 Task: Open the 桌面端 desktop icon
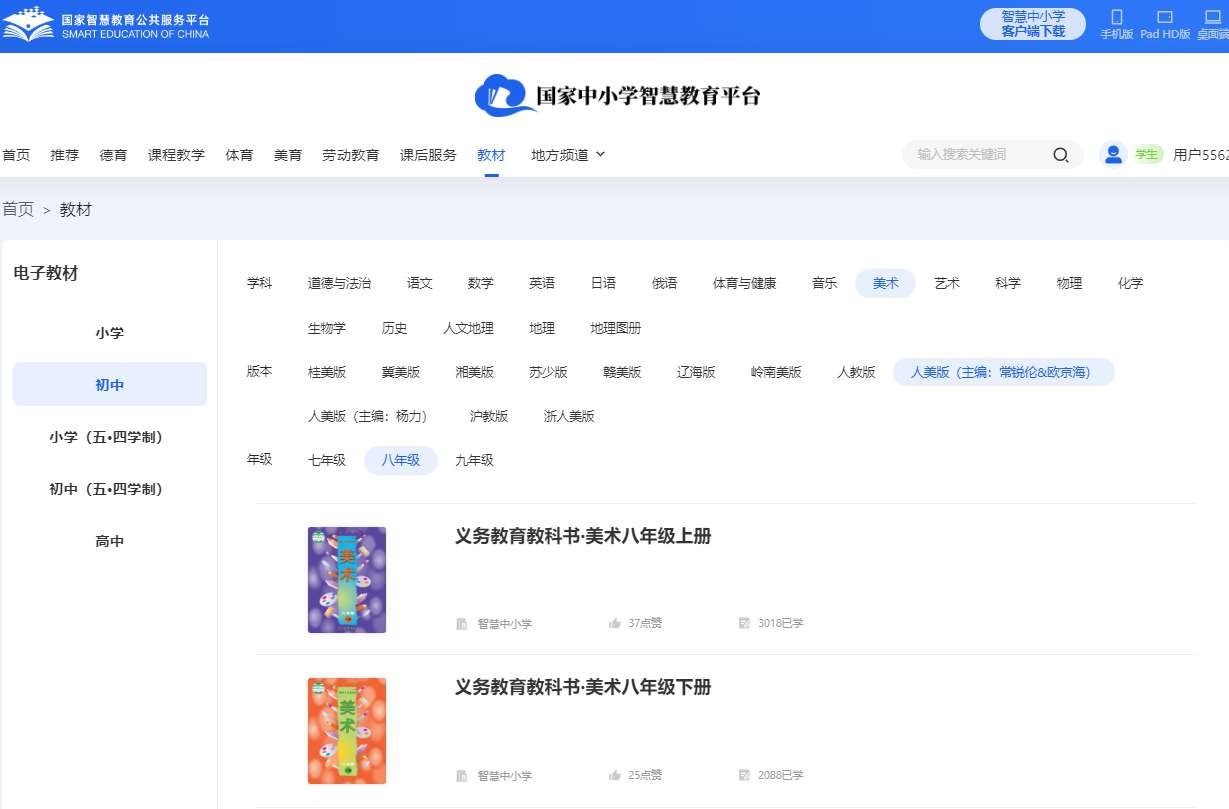tap(1213, 17)
